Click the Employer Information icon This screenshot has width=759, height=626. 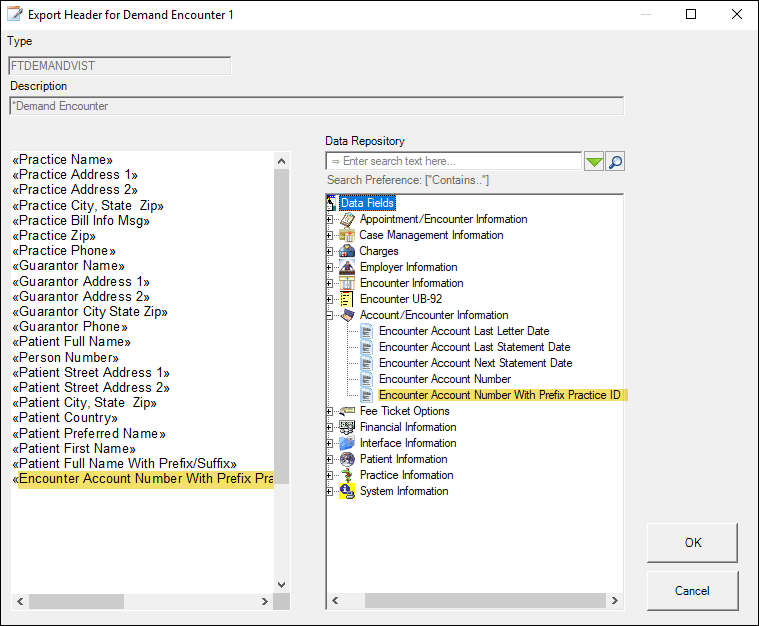[347, 267]
